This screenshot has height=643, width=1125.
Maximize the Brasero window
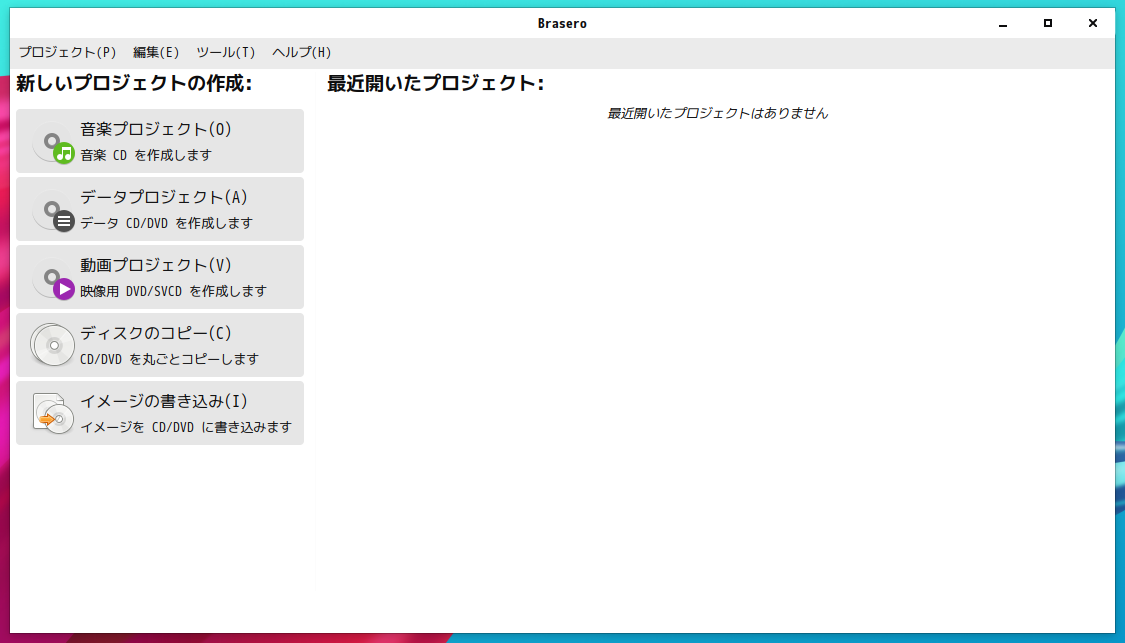(x=1048, y=24)
